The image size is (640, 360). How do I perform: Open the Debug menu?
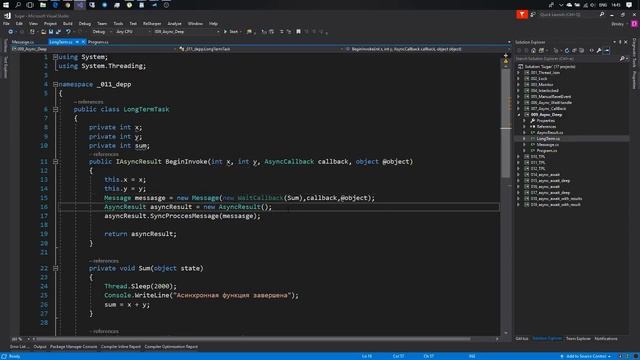coord(84,24)
